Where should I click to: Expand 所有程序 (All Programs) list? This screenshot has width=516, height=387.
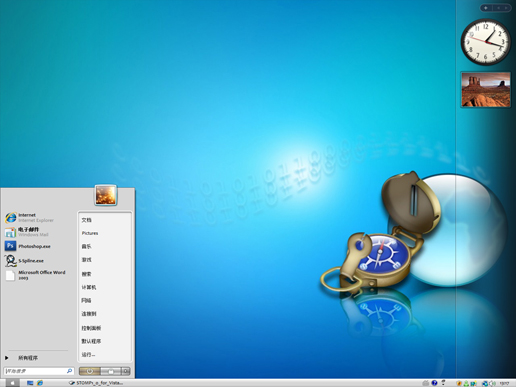[x=28, y=358]
